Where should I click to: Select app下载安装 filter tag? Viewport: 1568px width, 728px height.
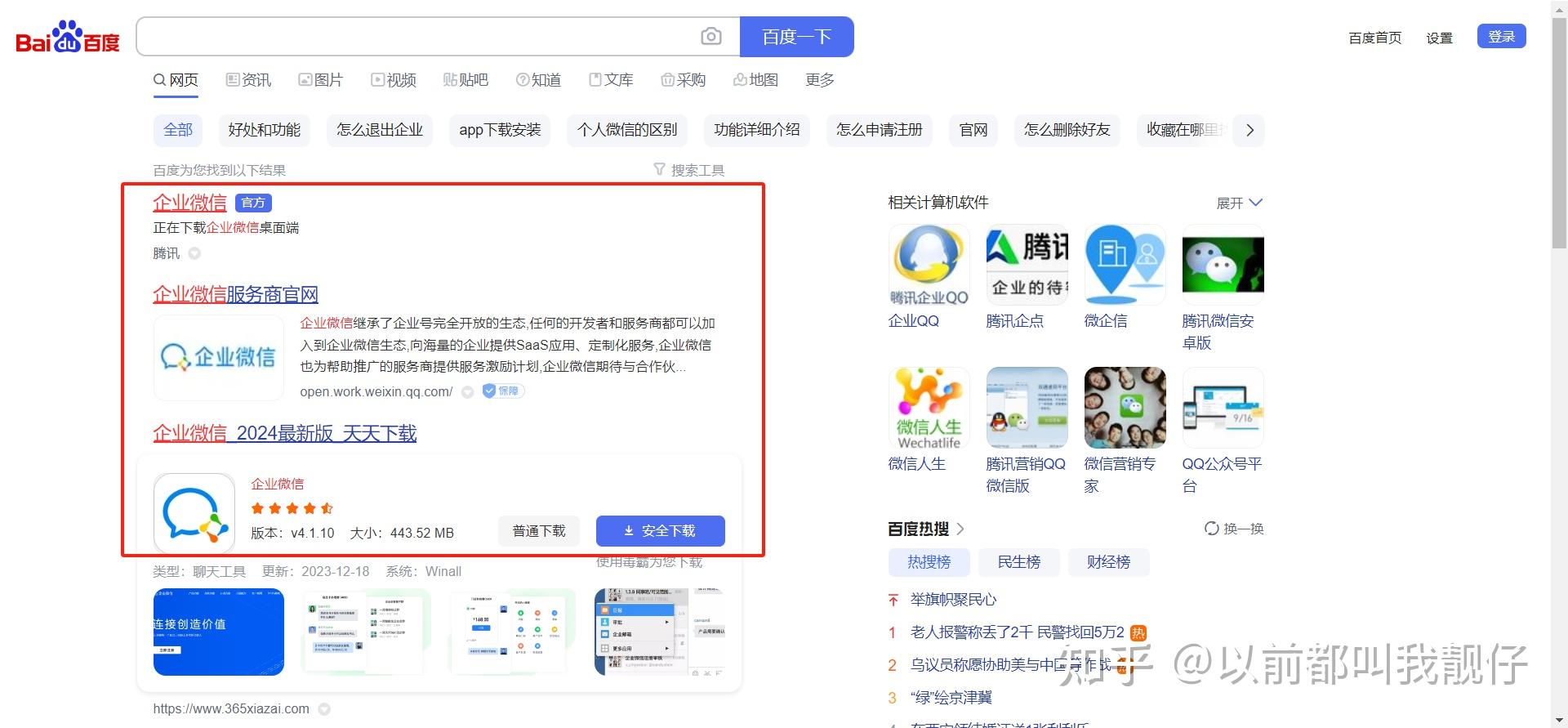(x=500, y=130)
